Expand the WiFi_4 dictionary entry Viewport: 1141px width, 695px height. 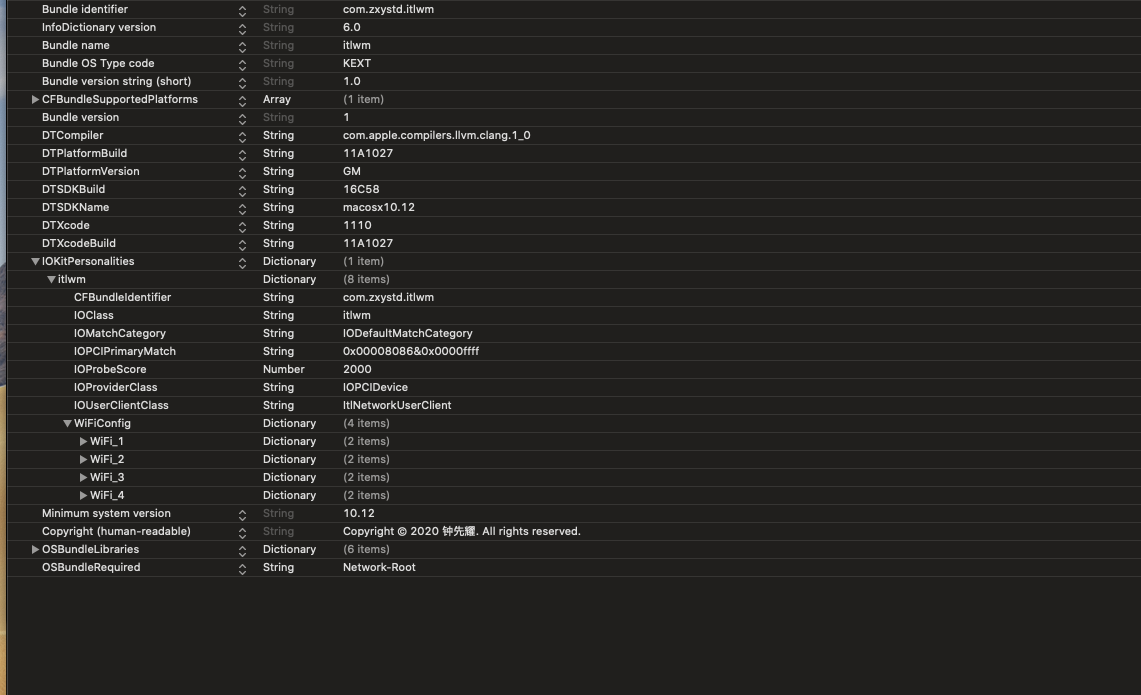83,495
